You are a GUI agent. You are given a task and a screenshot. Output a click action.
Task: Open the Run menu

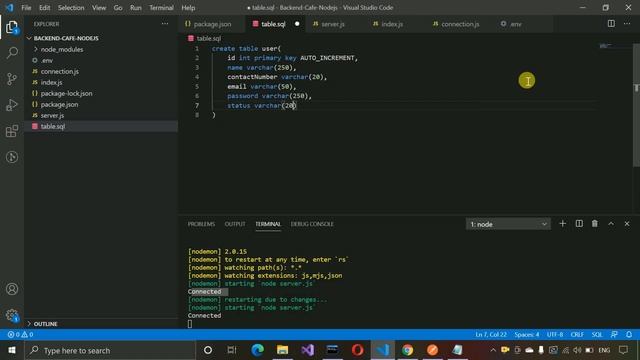pos(136,7)
